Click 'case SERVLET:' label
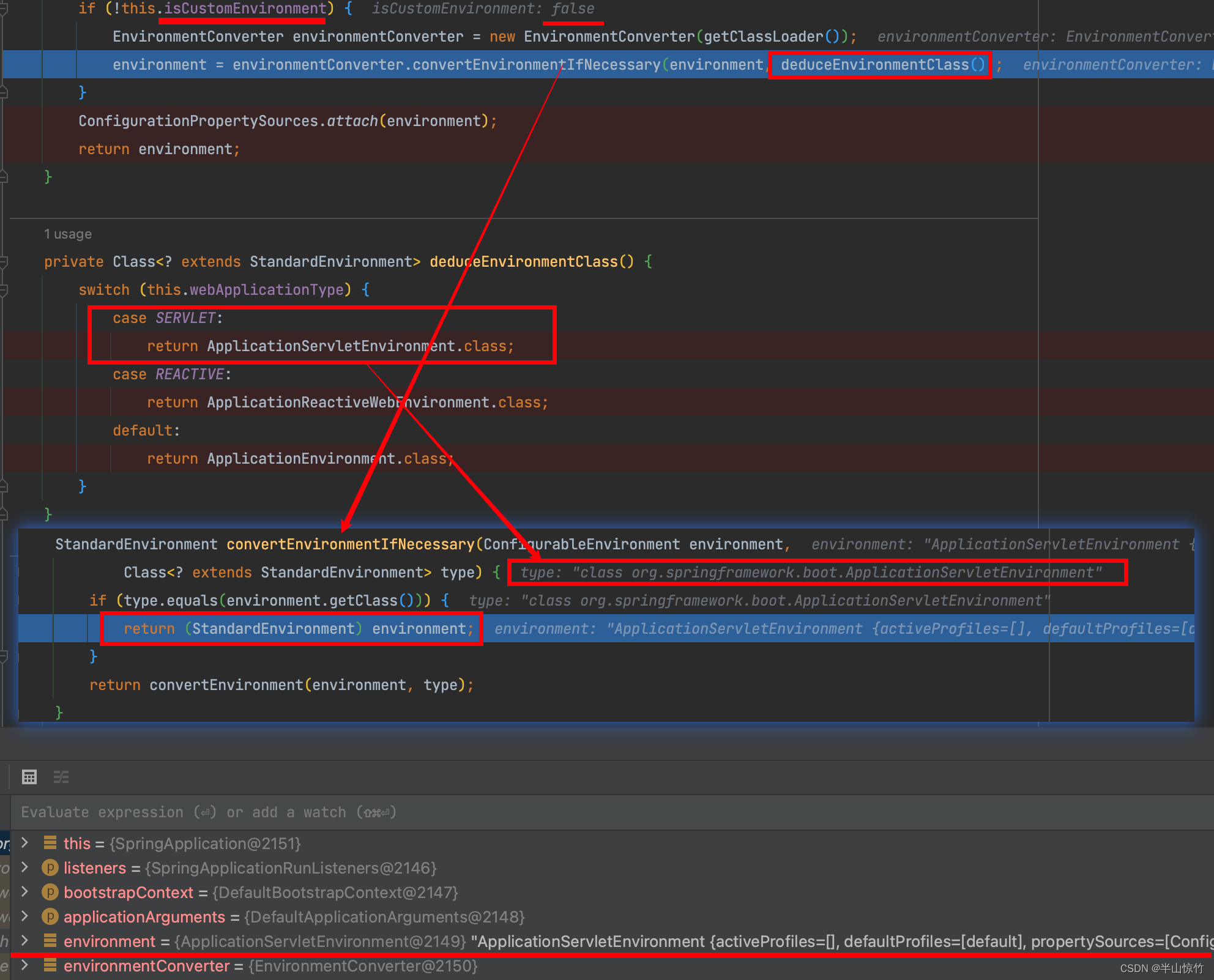The width and height of the screenshot is (1214, 980). click(x=168, y=318)
